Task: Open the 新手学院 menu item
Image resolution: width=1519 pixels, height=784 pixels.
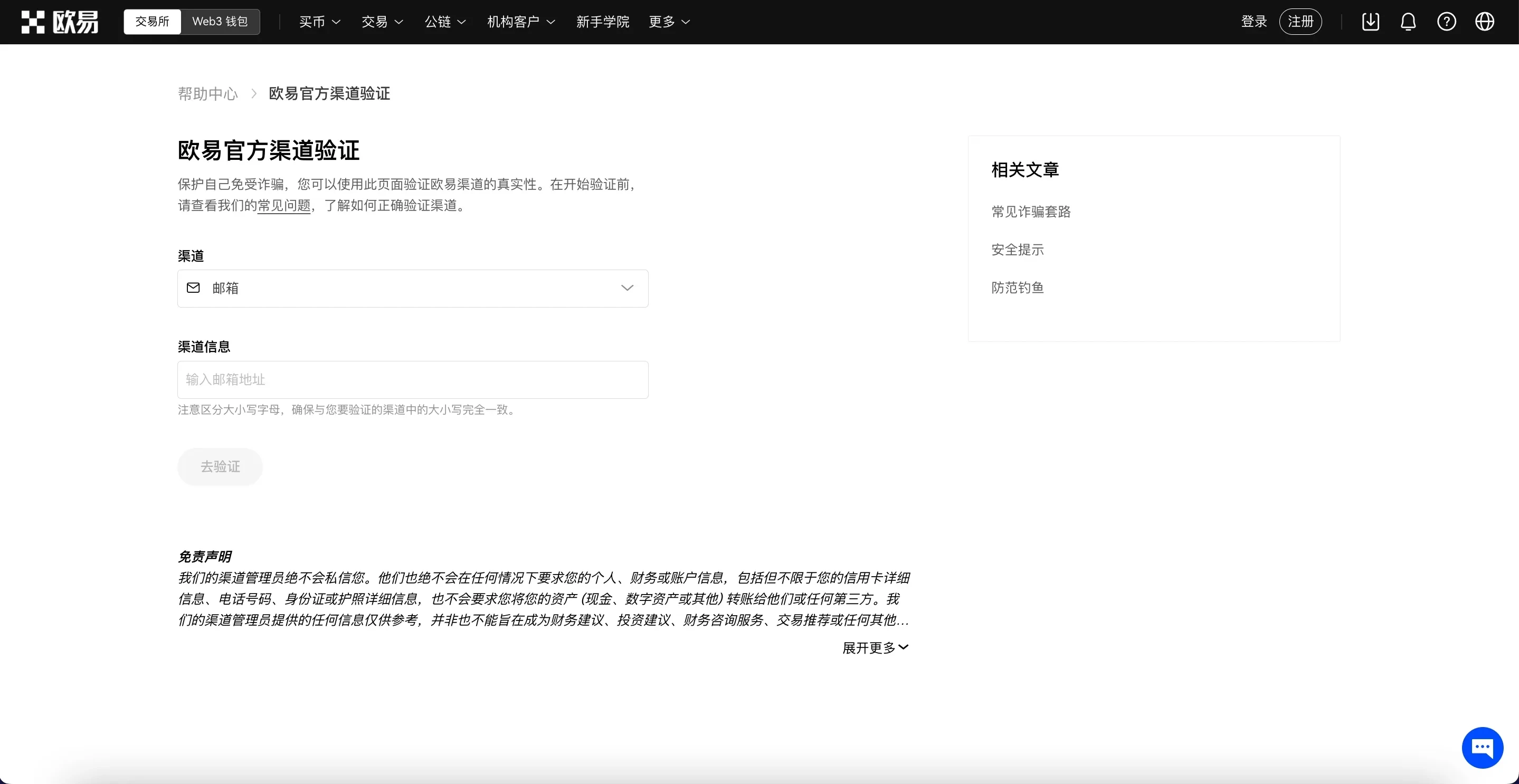Action: pos(603,22)
